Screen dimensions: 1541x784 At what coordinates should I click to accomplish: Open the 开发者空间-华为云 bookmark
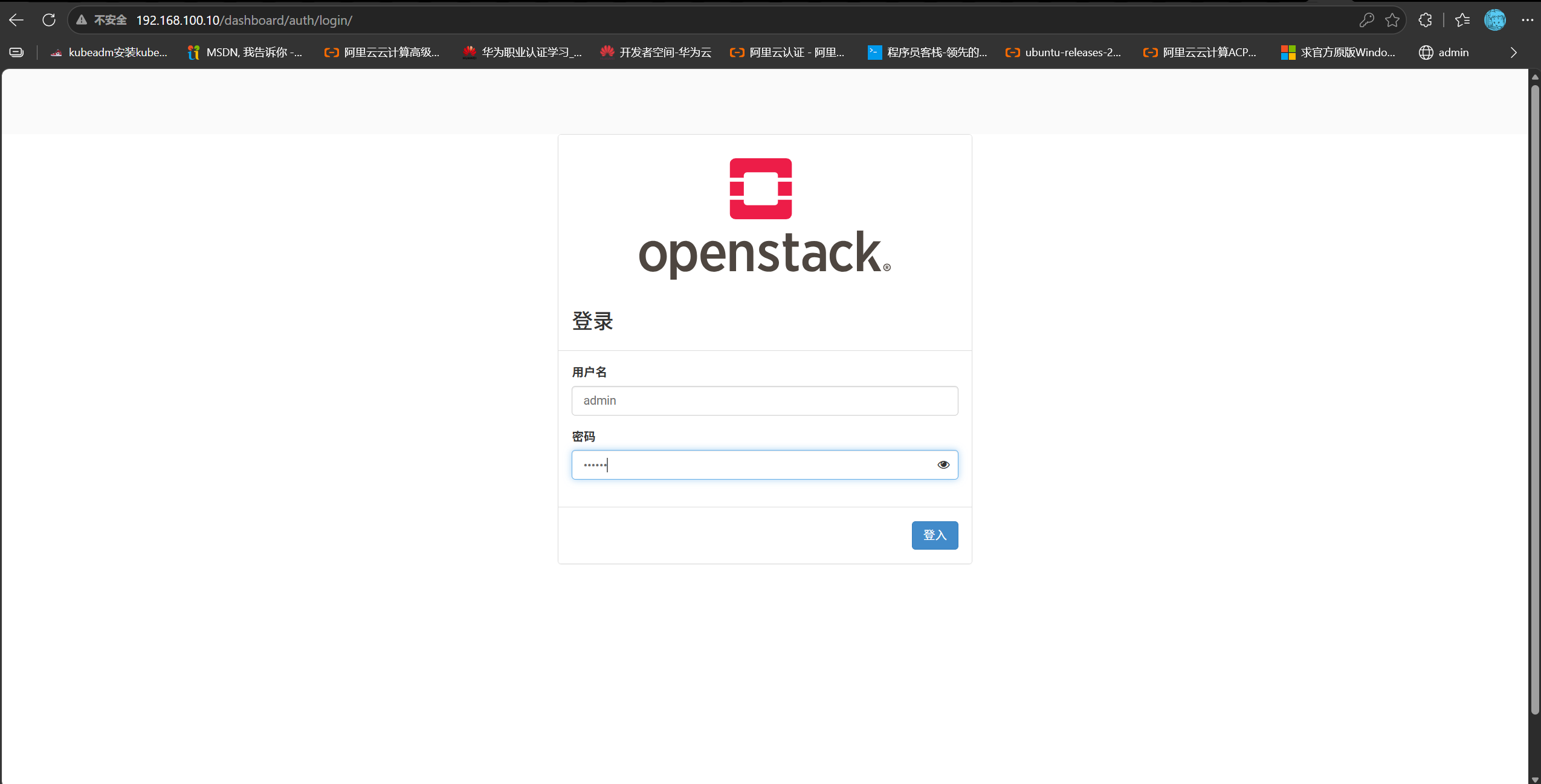[x=656, y=53]
